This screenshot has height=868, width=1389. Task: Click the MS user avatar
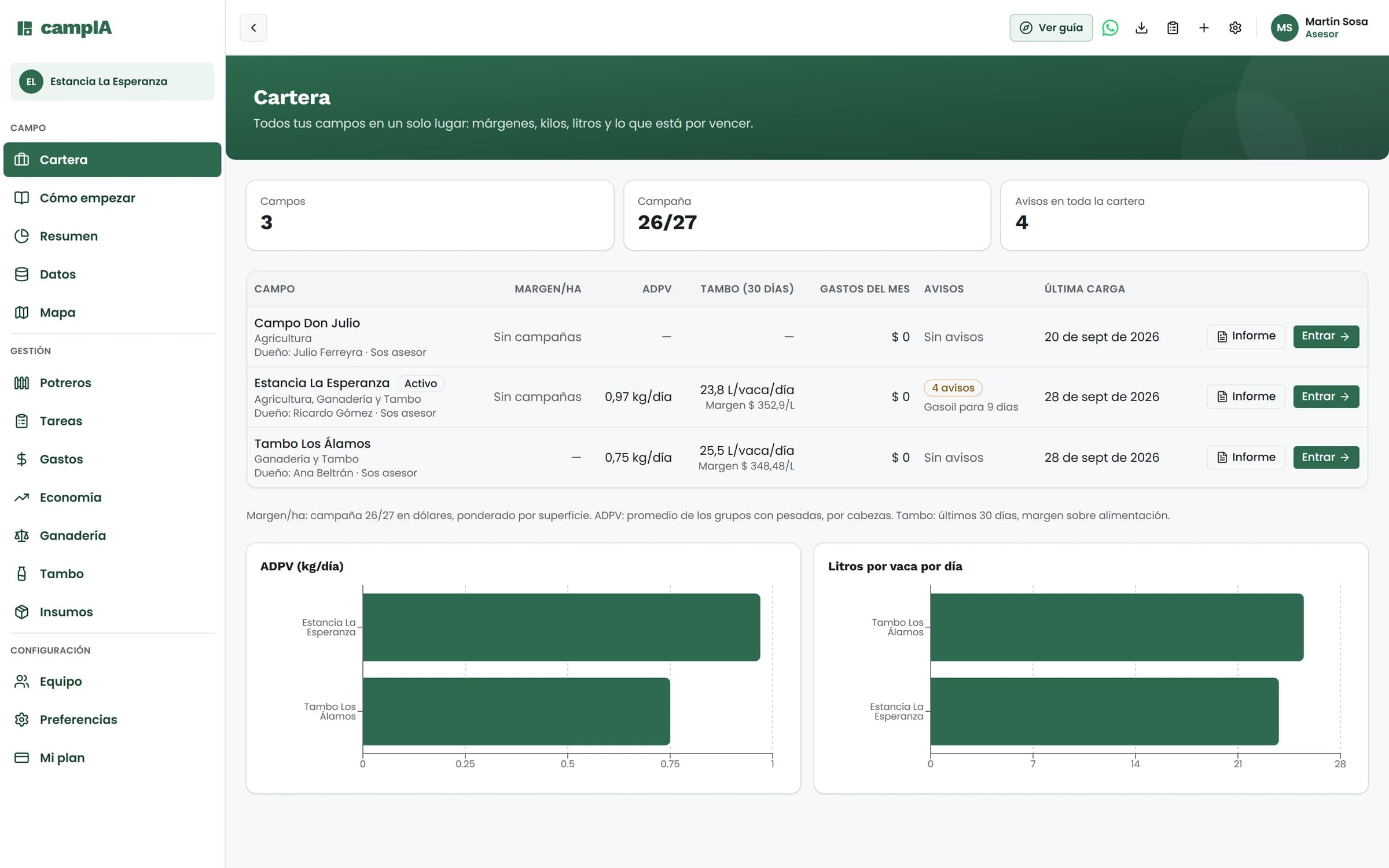tap(1284, 28)
